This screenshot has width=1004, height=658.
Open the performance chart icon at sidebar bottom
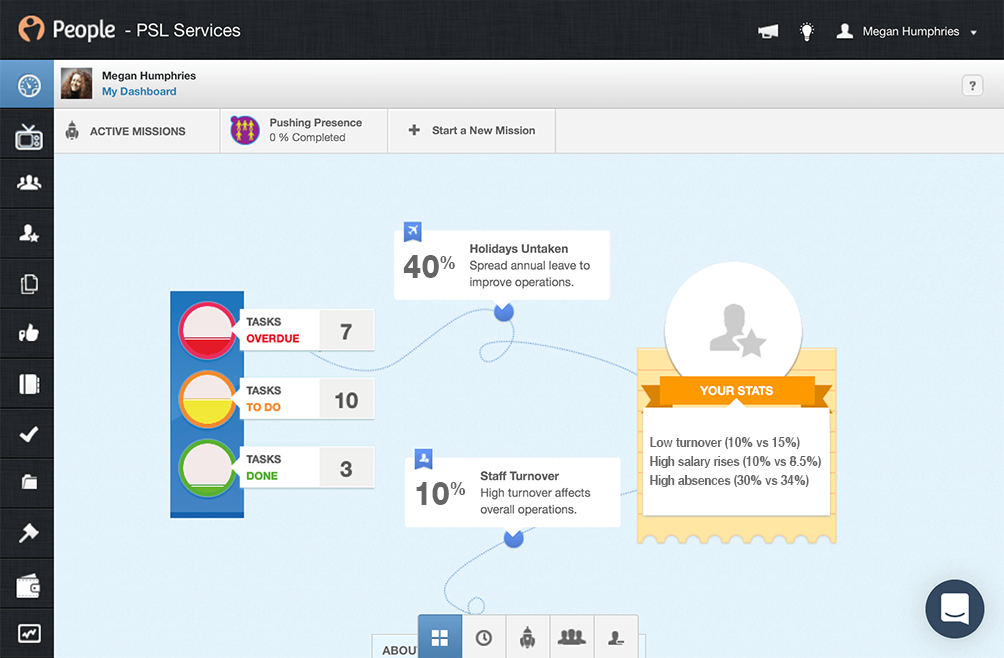click(27, 633)
